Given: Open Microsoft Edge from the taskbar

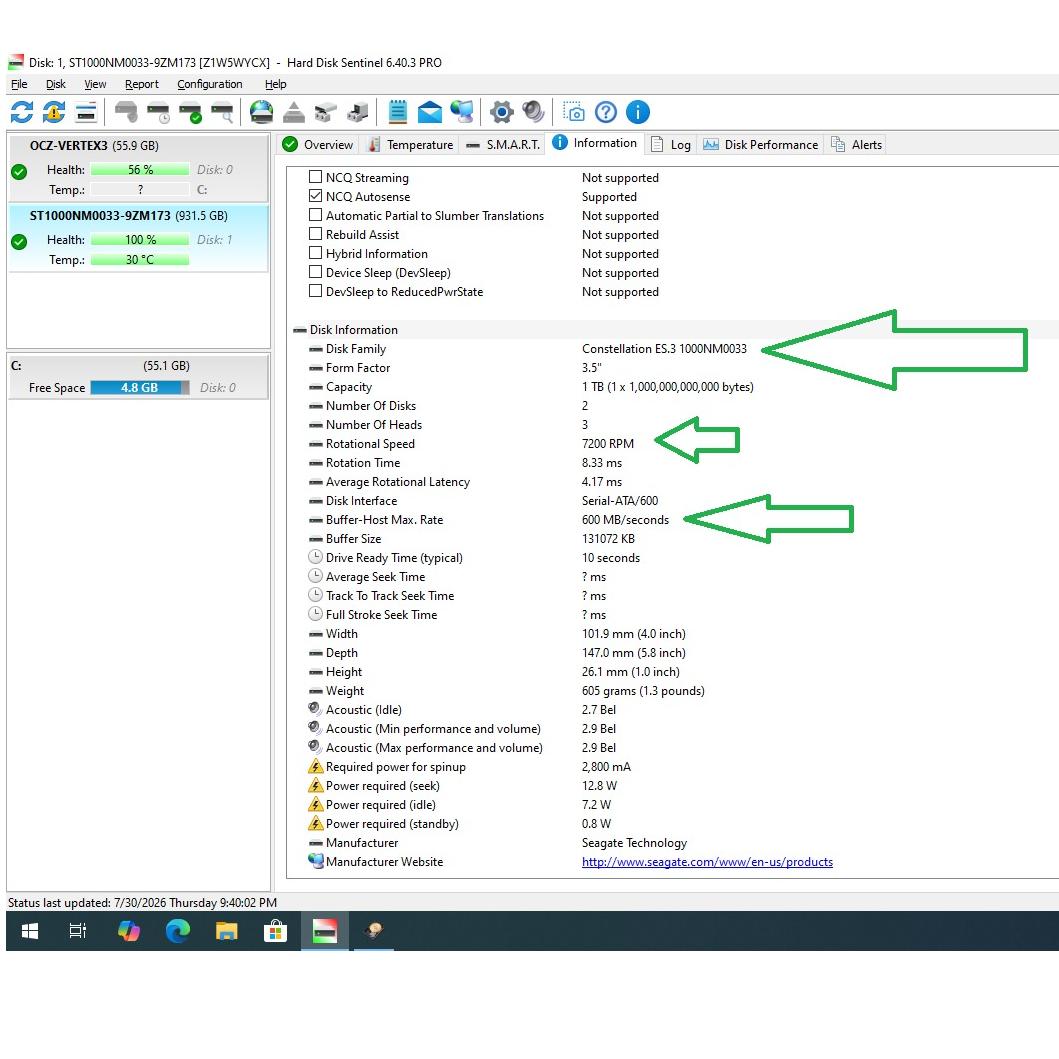Looking at the screenshot, I should (178, 931).
